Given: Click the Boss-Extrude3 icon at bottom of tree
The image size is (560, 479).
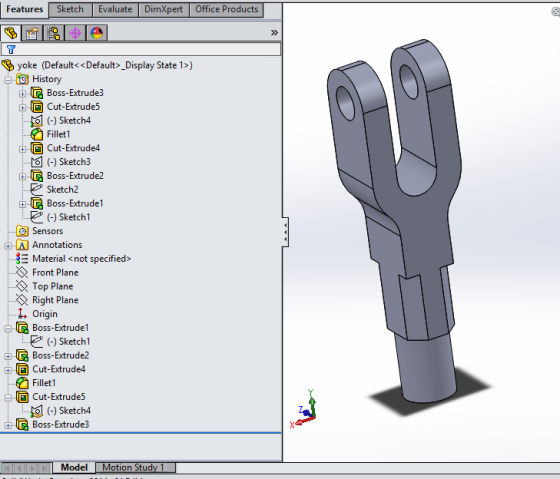Looking at the screenshot, I should pyautogui.click(x=22, y=425).
